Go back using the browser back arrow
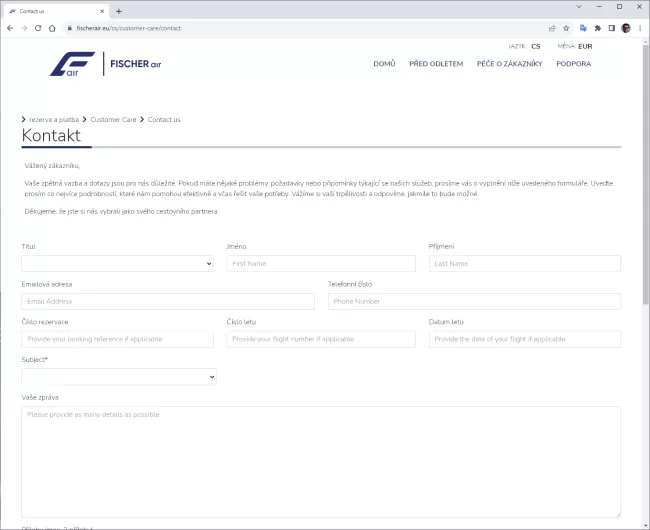650x530 pixels. click(10, 28)
